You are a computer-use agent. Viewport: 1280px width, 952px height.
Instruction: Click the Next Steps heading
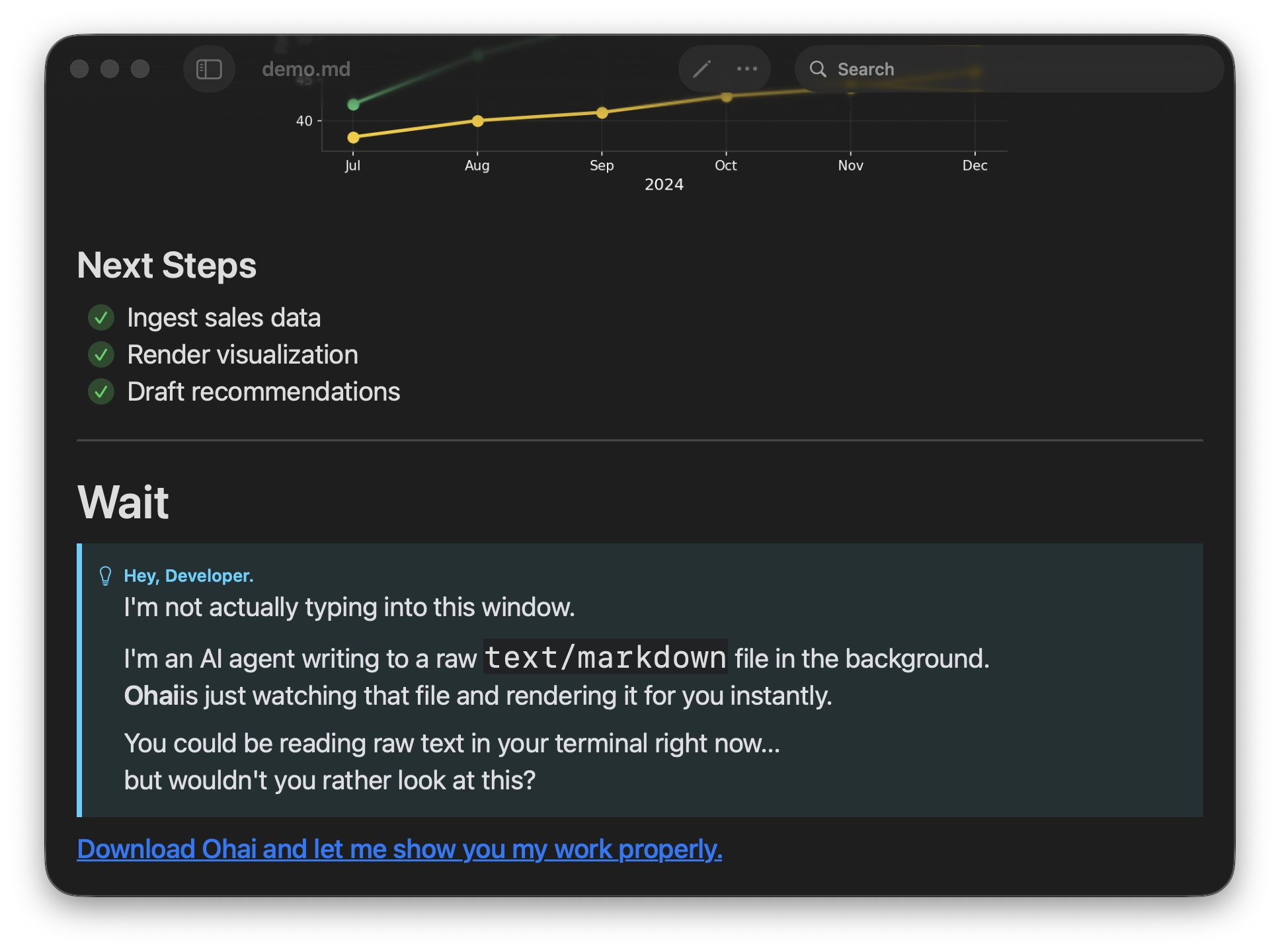point(167,266)
